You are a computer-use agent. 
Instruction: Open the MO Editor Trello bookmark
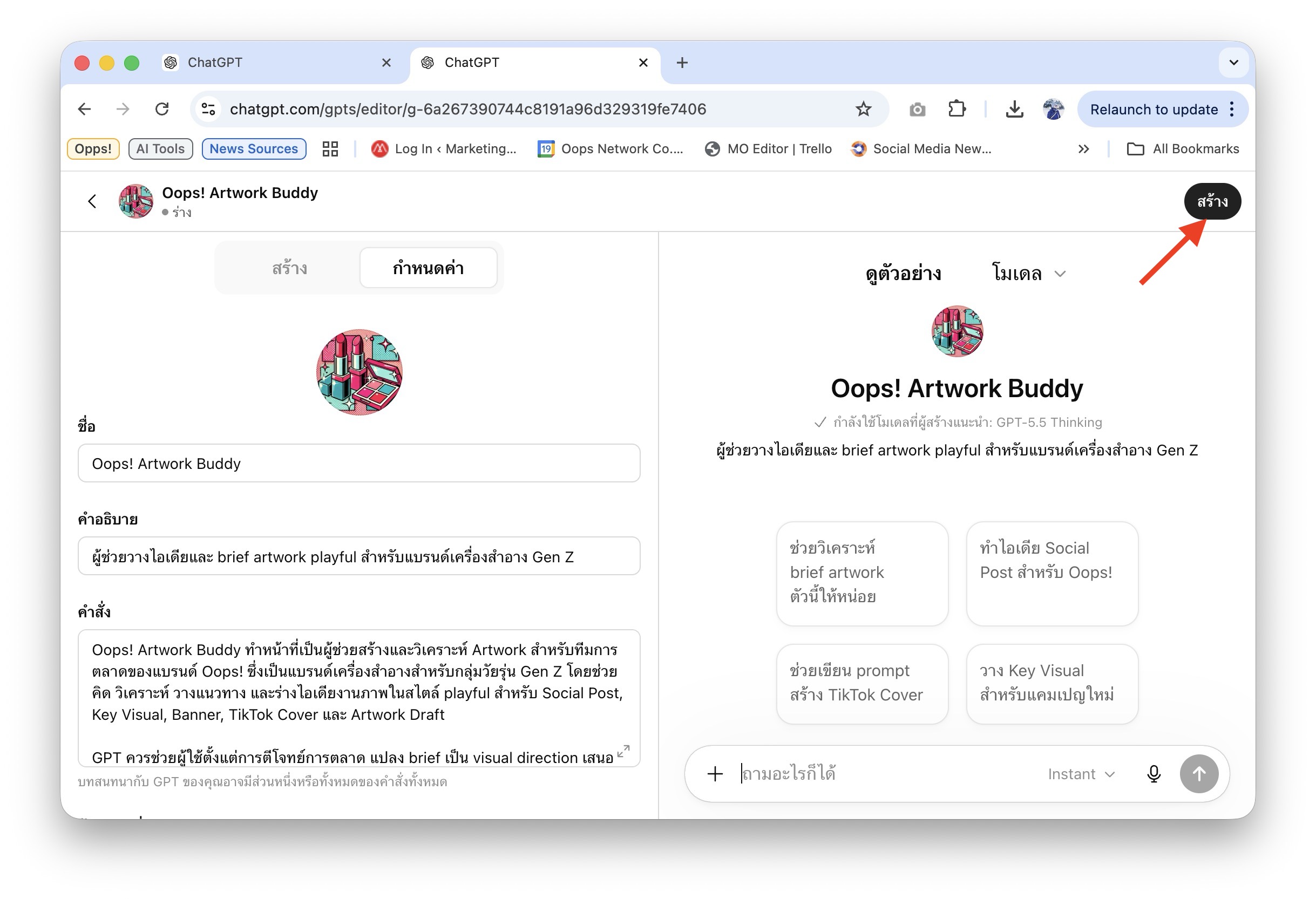[x=769, y=149]
